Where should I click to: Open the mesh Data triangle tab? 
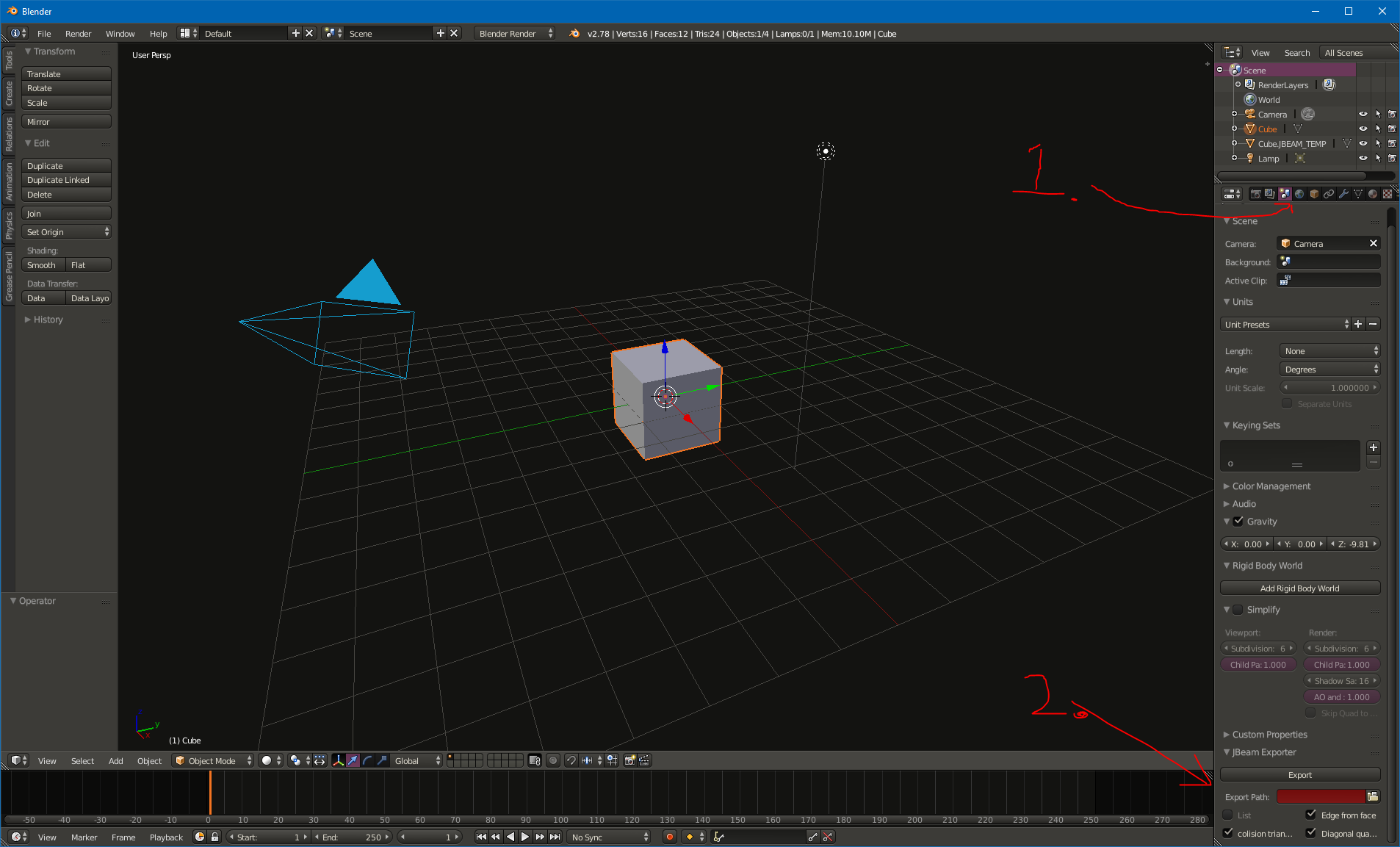[1358, 194]
